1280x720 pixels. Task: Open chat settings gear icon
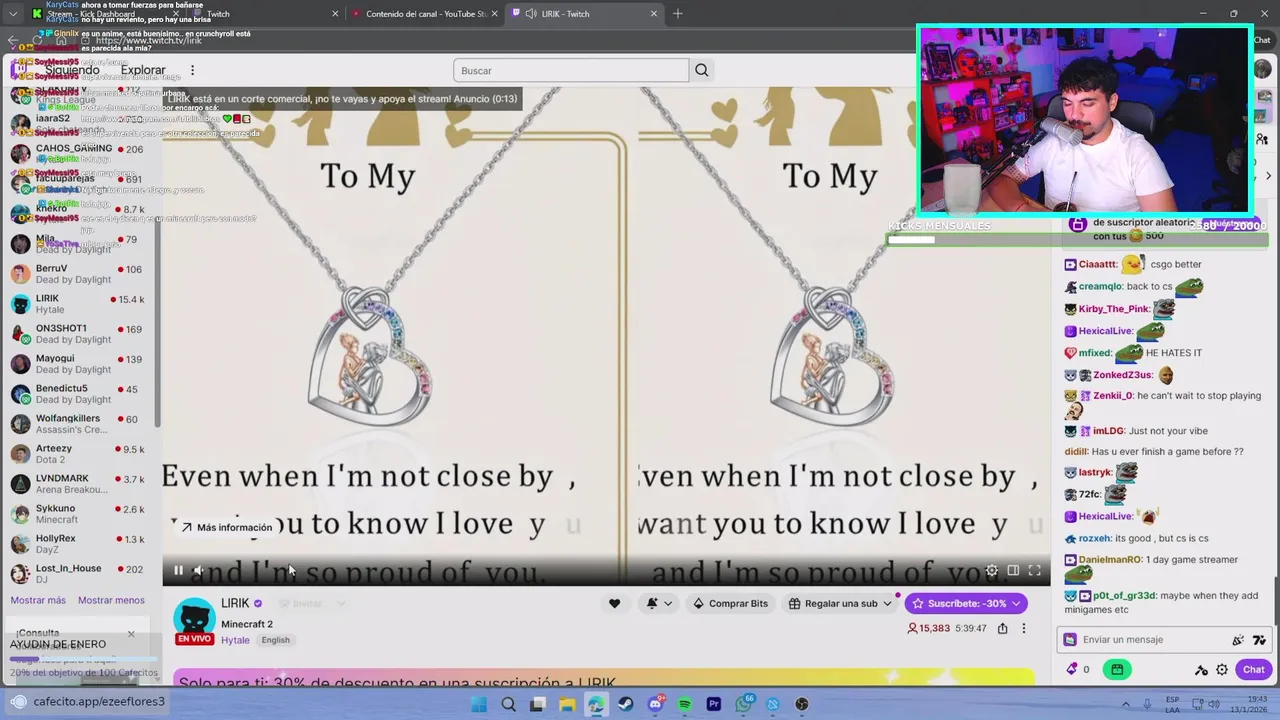coord(1222,669)
